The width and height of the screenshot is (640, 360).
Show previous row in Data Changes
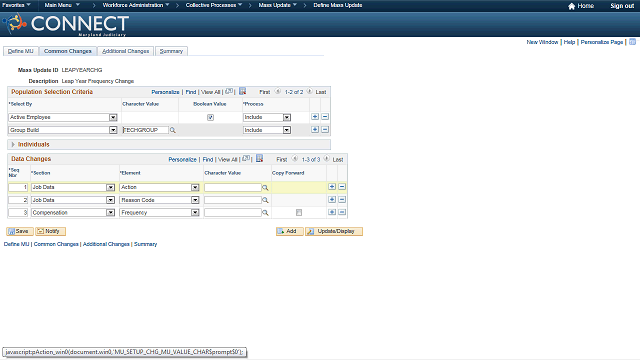pyautogui.click(x=295, y=159)
